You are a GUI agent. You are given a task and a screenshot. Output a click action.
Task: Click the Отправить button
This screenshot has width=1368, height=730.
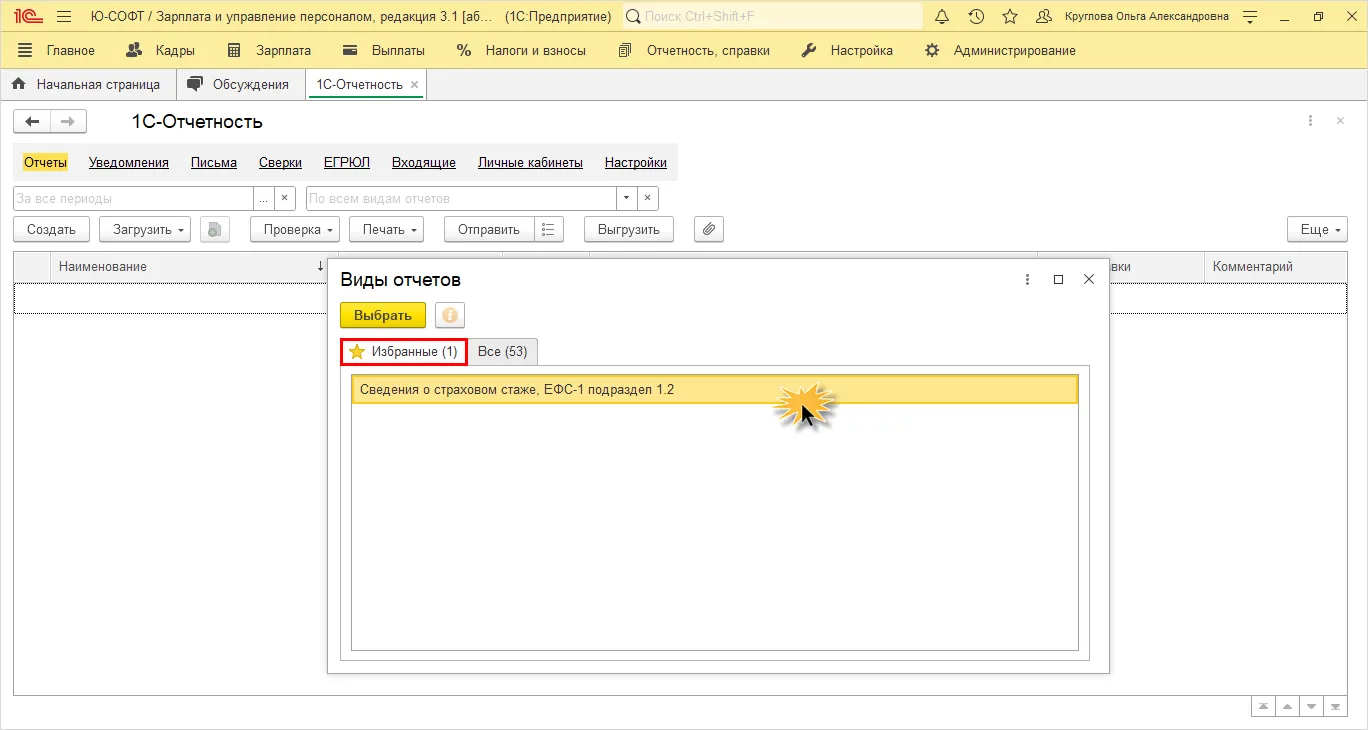[489, 229]
